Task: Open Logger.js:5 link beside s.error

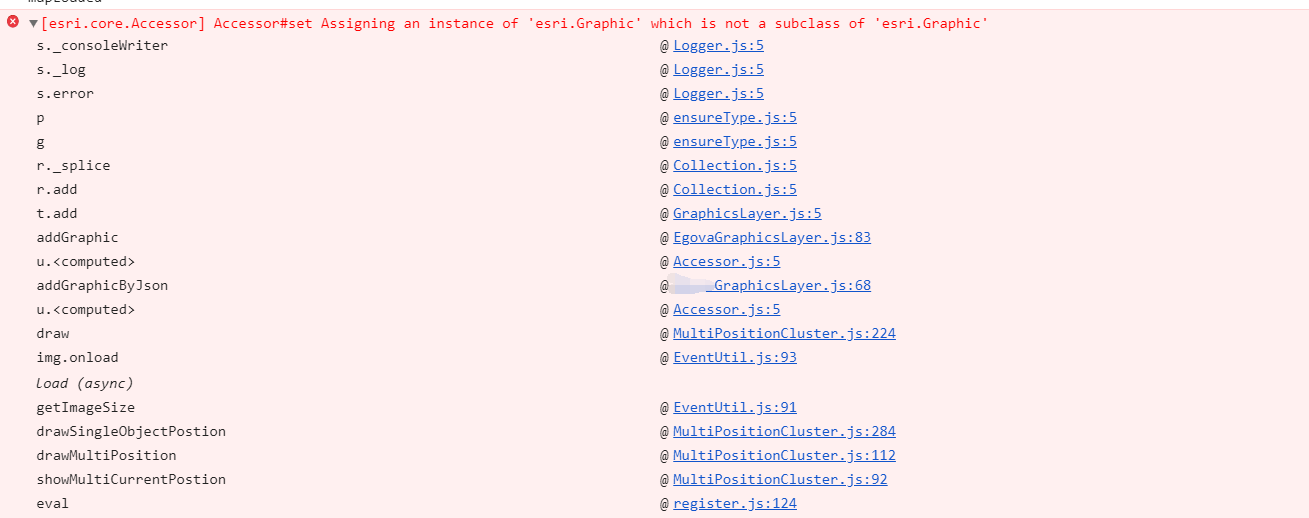Action: [x=718, y=93]
